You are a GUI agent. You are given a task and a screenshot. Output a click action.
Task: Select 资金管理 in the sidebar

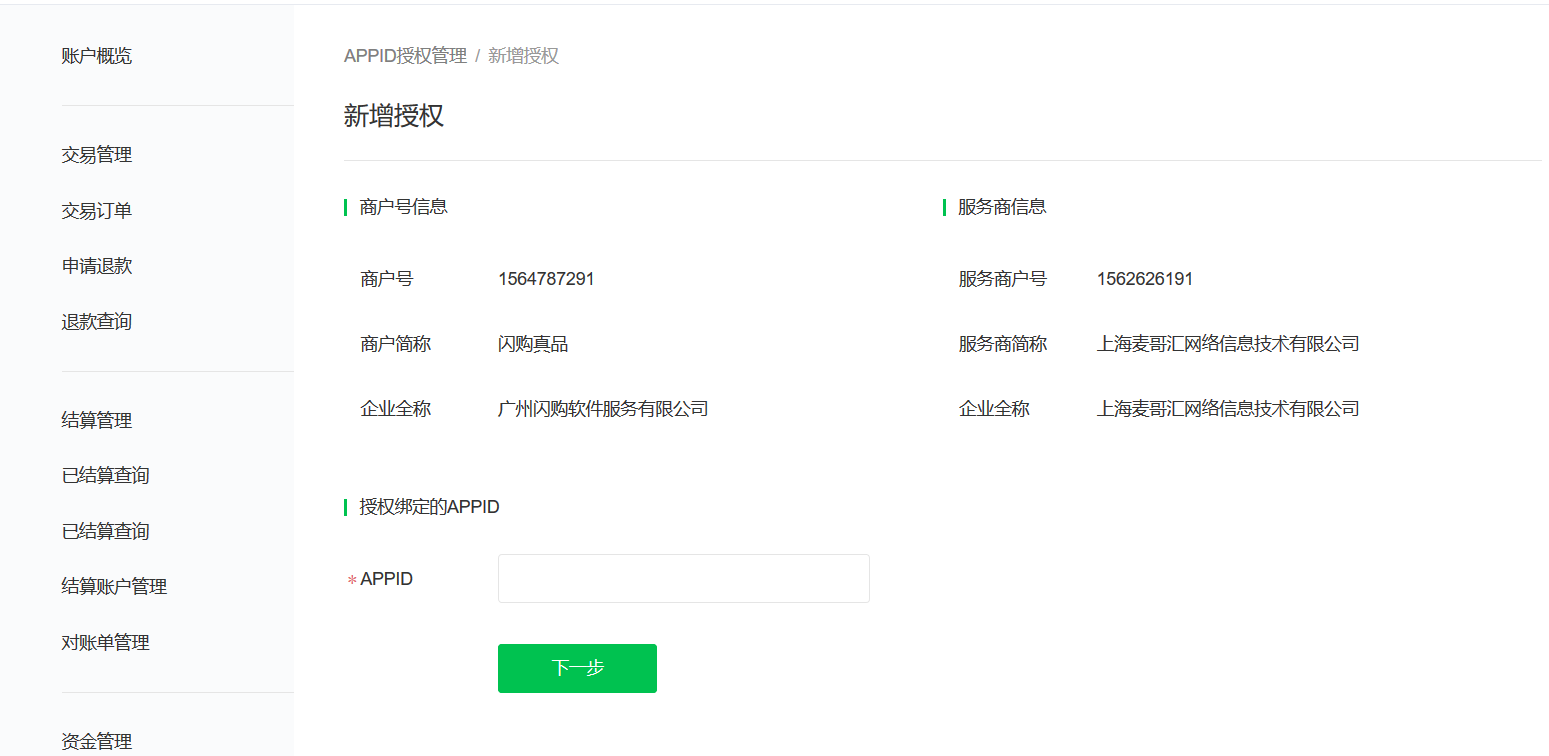[97, 742]
